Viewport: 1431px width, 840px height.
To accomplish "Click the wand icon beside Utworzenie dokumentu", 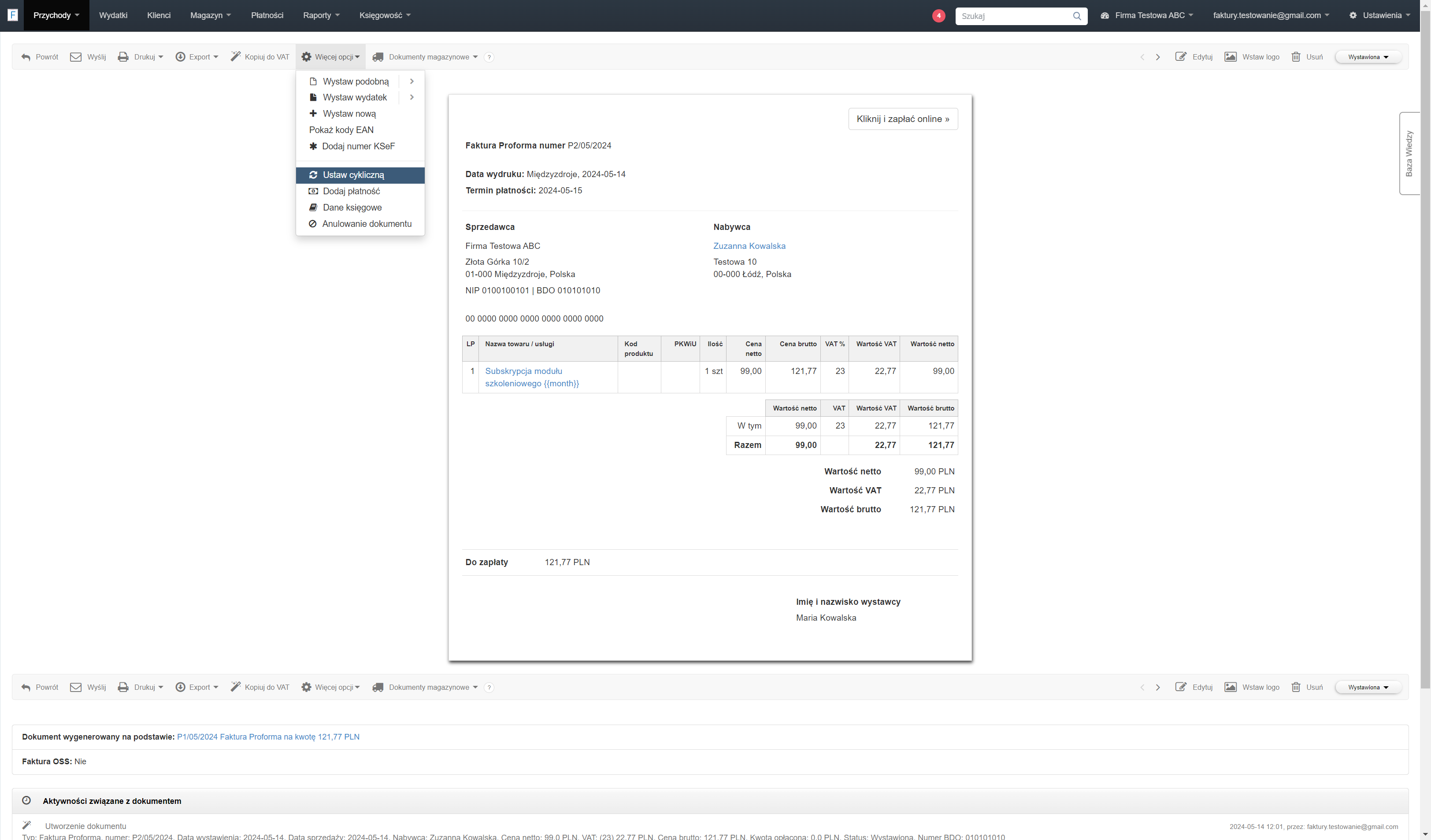I will (26, 825).
